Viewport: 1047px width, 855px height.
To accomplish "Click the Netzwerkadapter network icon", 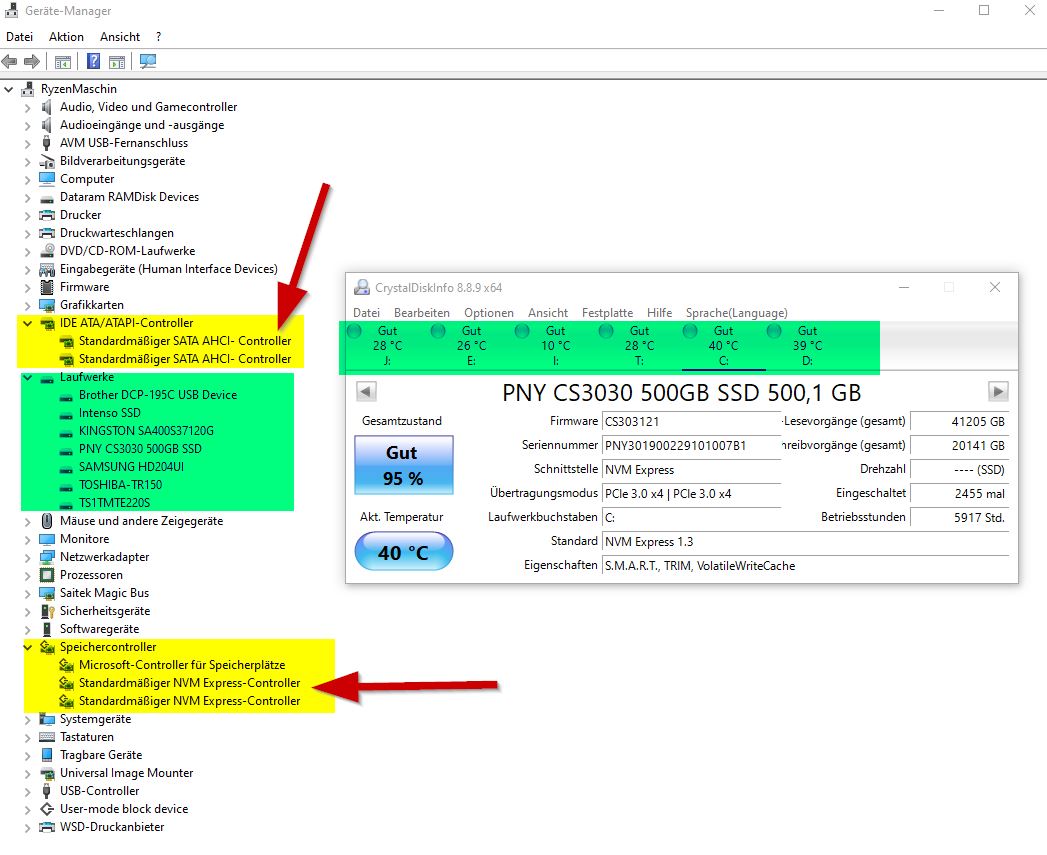I will tap(47, 557).
